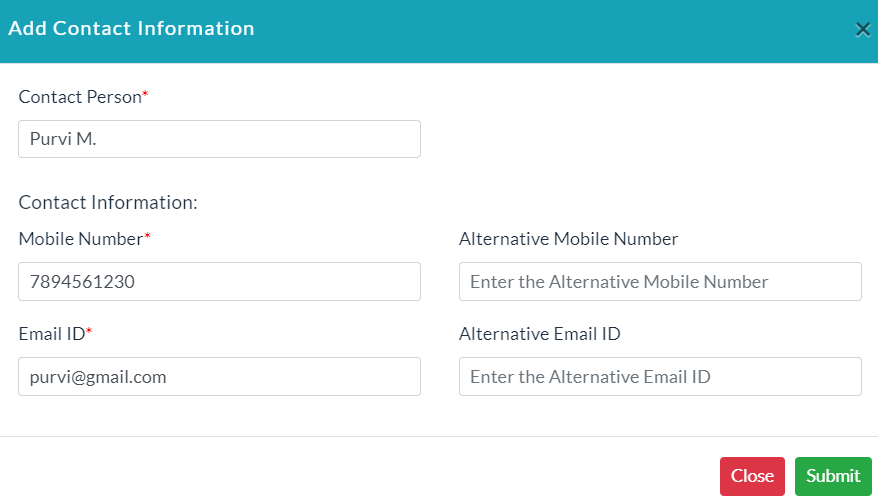Click the Add Contact Information dialog title
The width and height of the screenshot is (878, 504).
132,29
